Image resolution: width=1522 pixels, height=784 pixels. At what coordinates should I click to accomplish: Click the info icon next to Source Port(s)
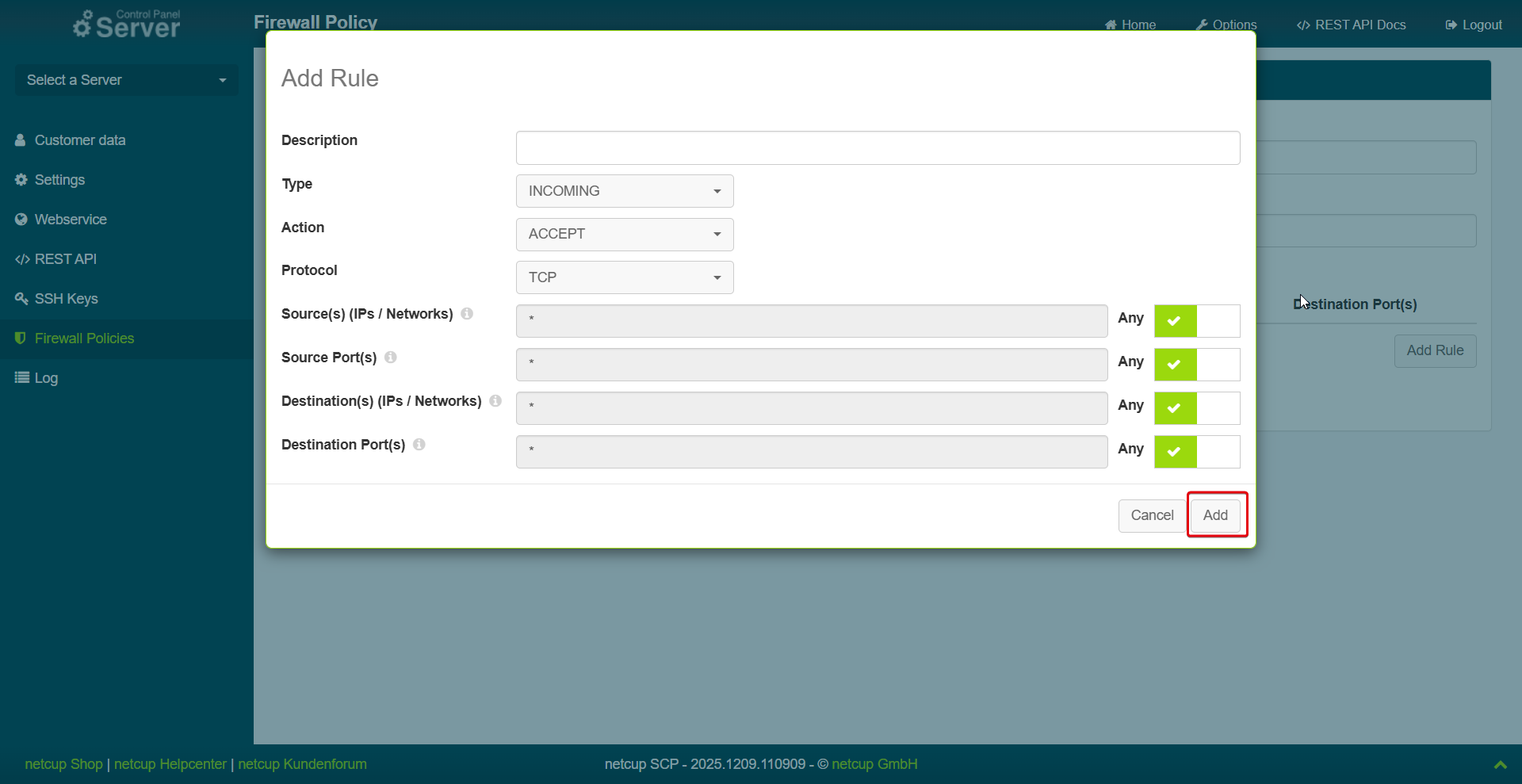point(391,358)
